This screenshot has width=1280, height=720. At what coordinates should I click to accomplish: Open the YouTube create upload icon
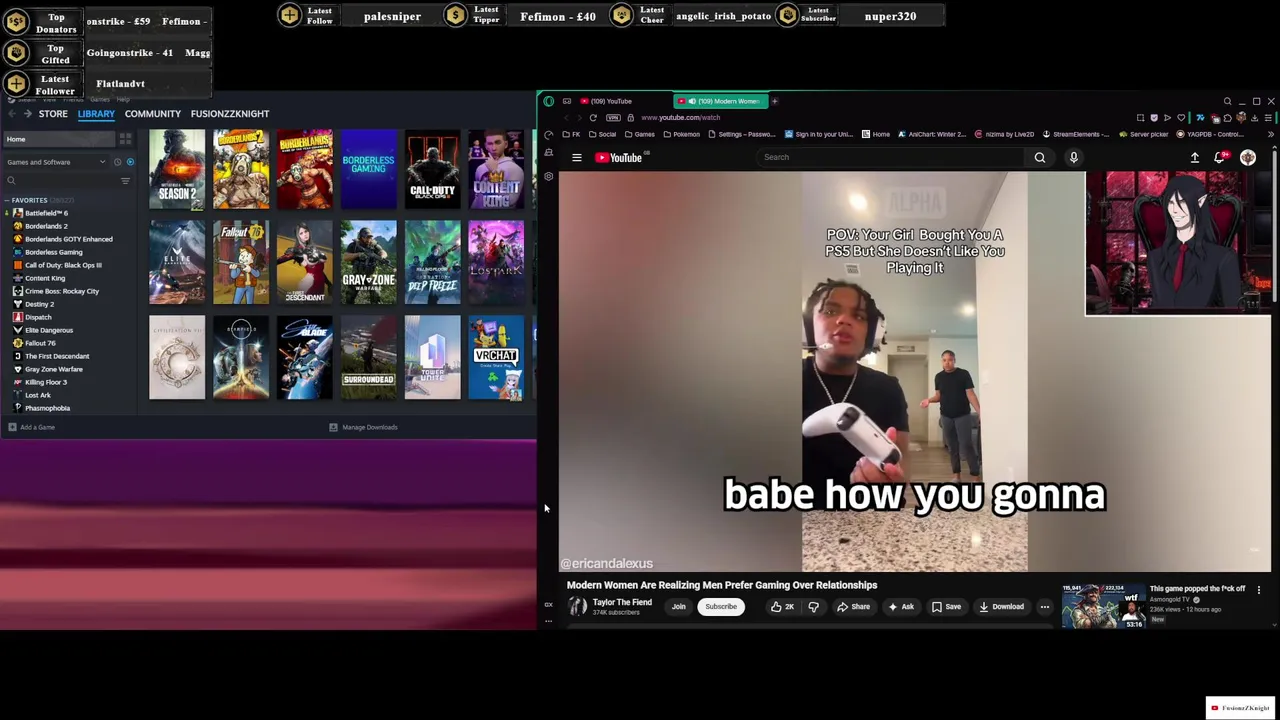pos(1194,157)
